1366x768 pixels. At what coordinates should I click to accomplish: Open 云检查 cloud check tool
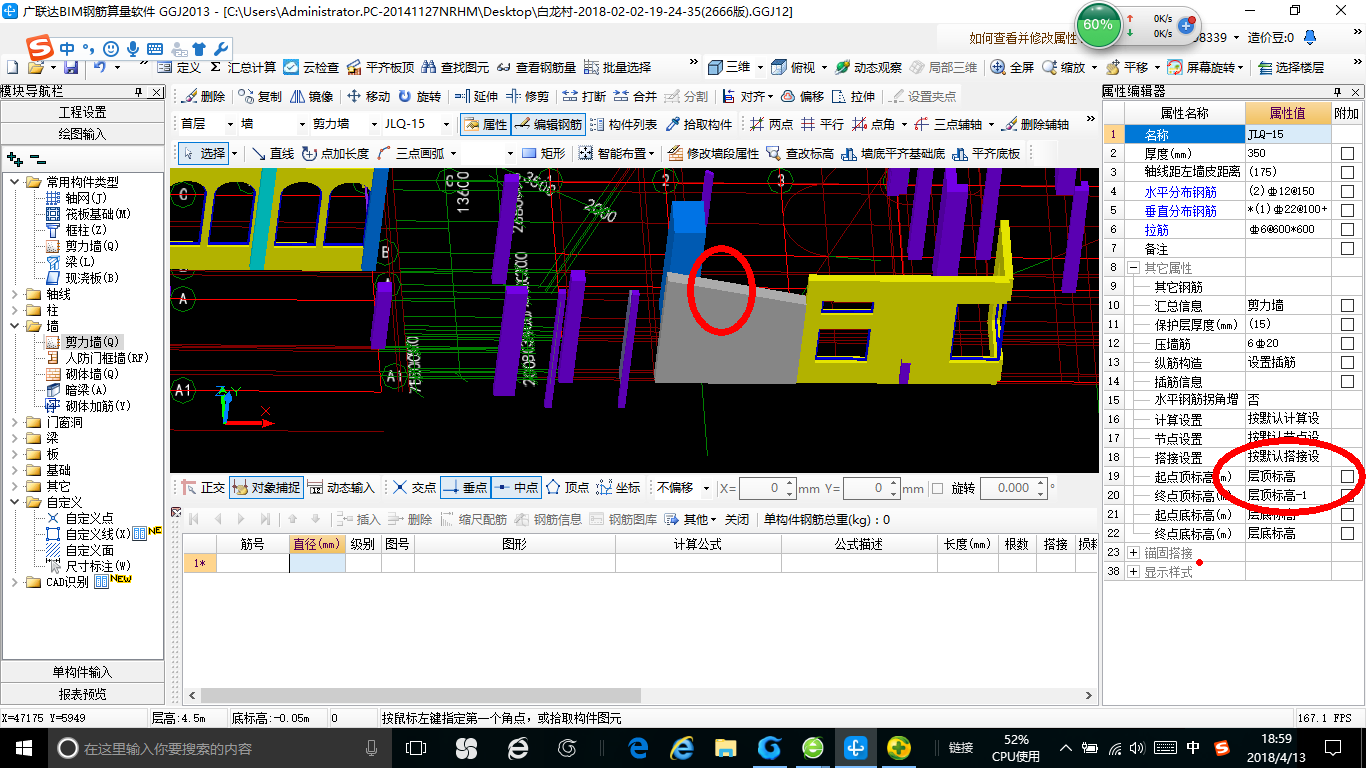311,67
